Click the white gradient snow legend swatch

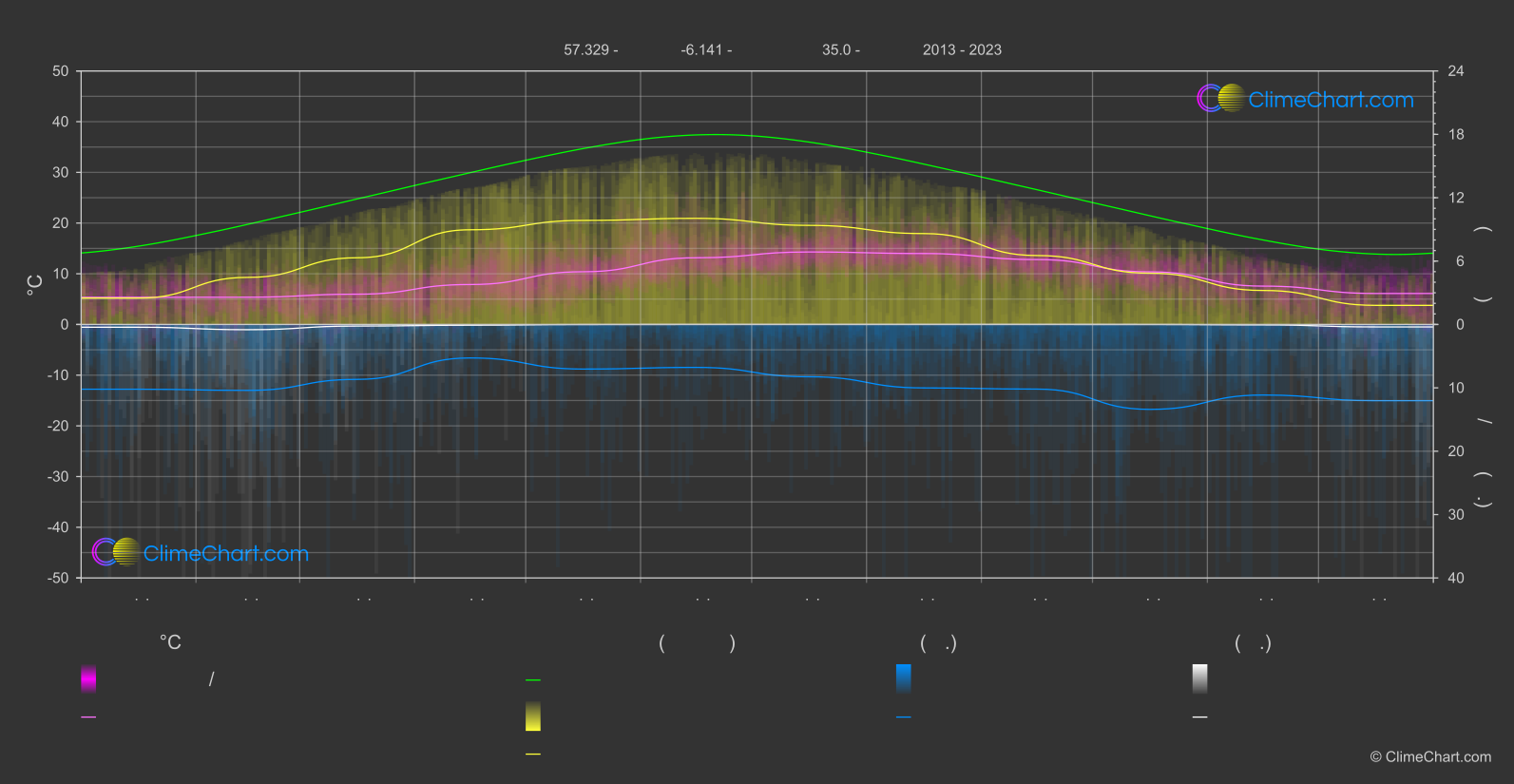point(1200,679)
